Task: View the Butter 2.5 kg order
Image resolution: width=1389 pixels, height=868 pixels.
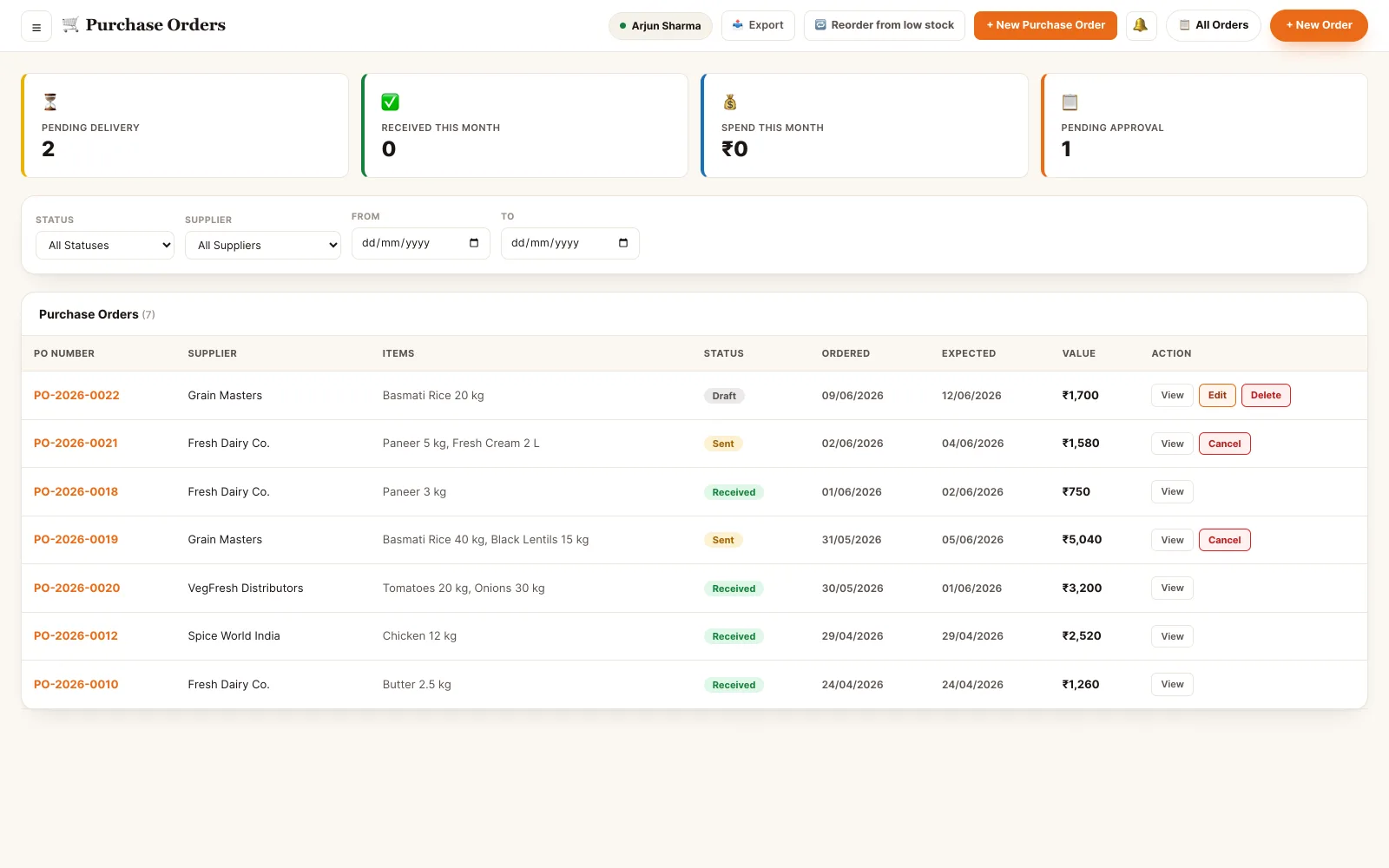Action: pos(1172,685)
